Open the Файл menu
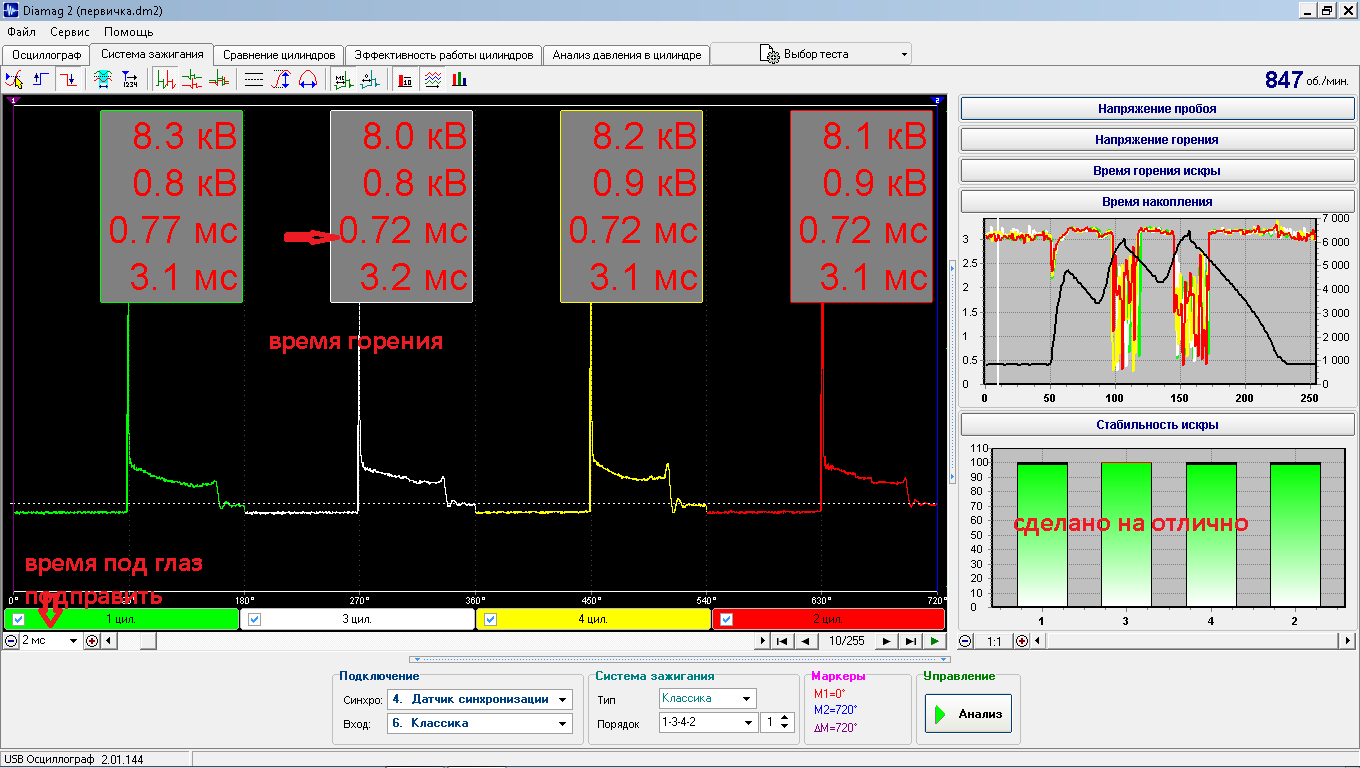Viewport: 1360px width, 768px height. click(21, 32)
